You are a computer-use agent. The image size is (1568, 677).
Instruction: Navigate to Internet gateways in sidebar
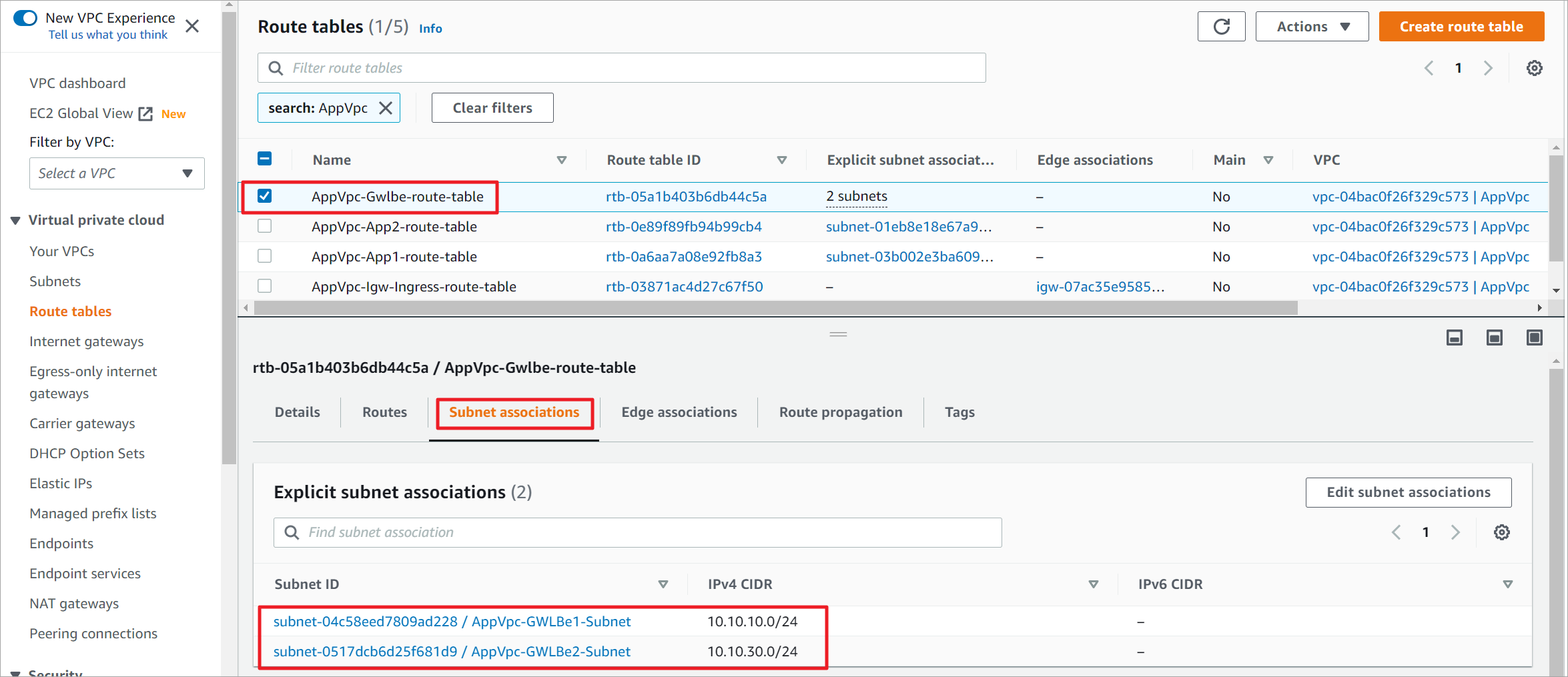pyautogui.click(x=87, y=342)
